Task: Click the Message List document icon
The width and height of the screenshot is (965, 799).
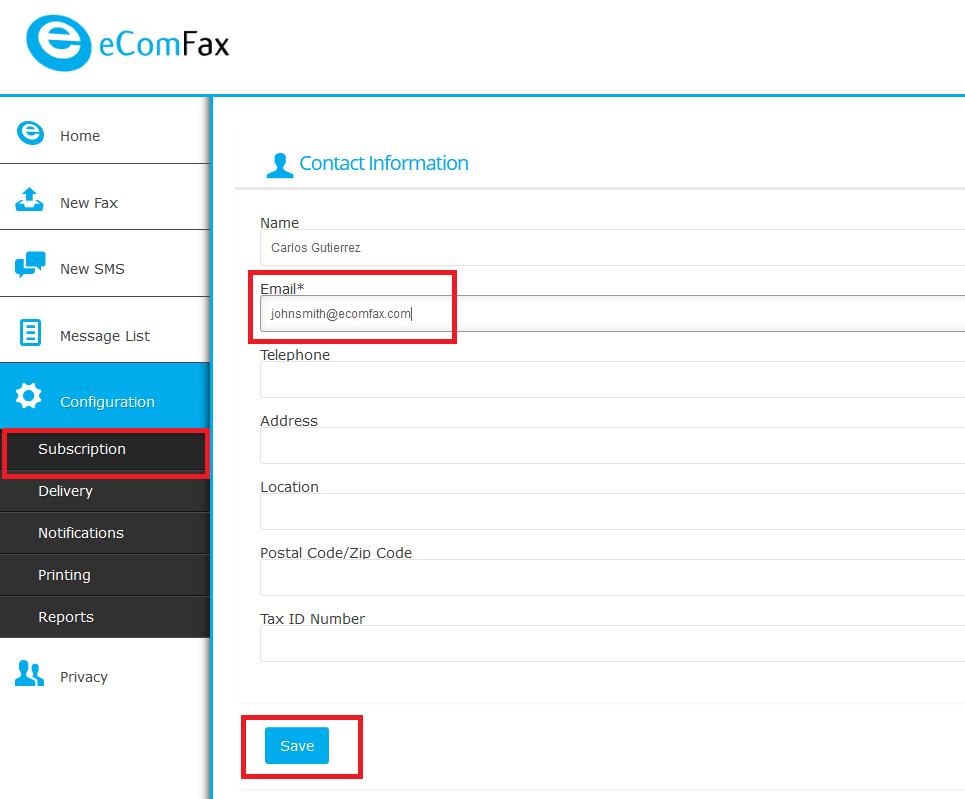Action: click(x=30, y=332)
